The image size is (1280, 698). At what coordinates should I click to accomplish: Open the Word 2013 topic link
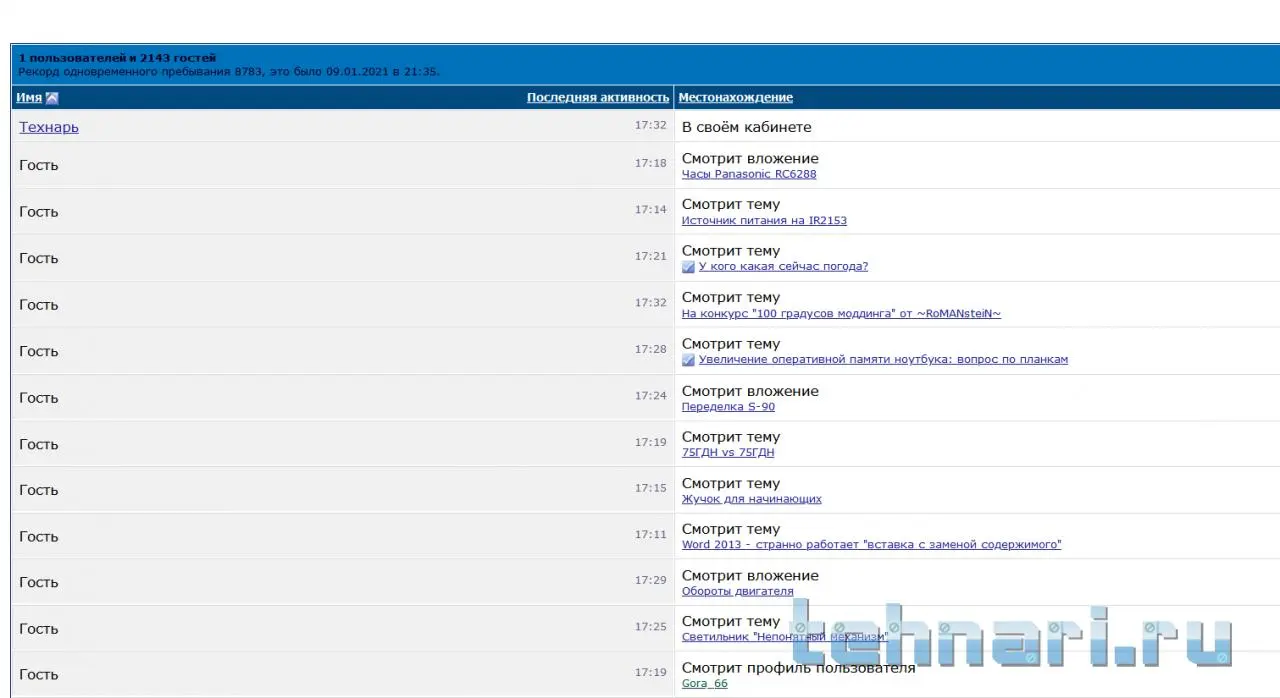point(871,545)
